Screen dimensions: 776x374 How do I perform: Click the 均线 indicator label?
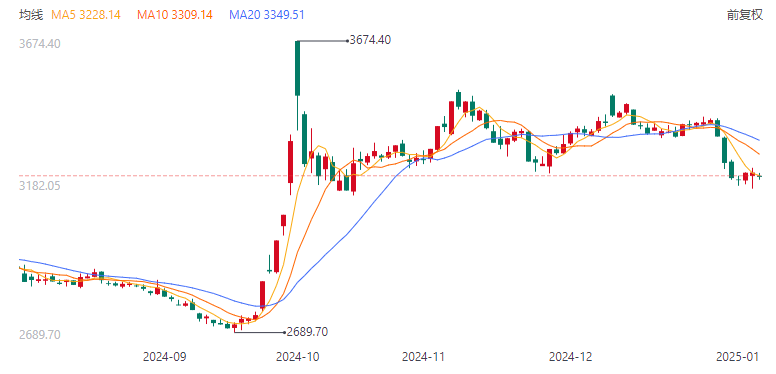31,15
